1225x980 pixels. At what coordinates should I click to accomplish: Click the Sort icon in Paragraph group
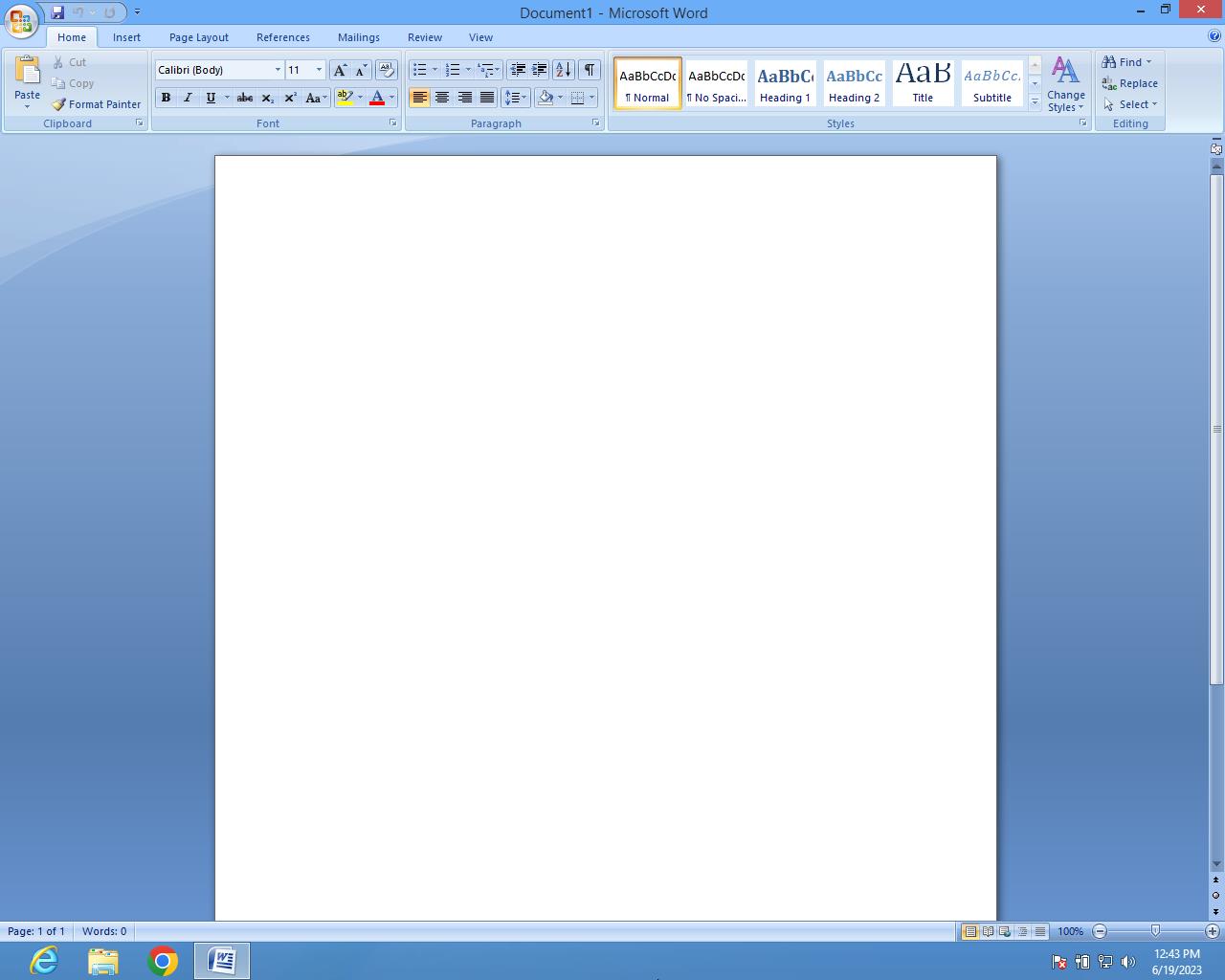[x=564, y=70]
